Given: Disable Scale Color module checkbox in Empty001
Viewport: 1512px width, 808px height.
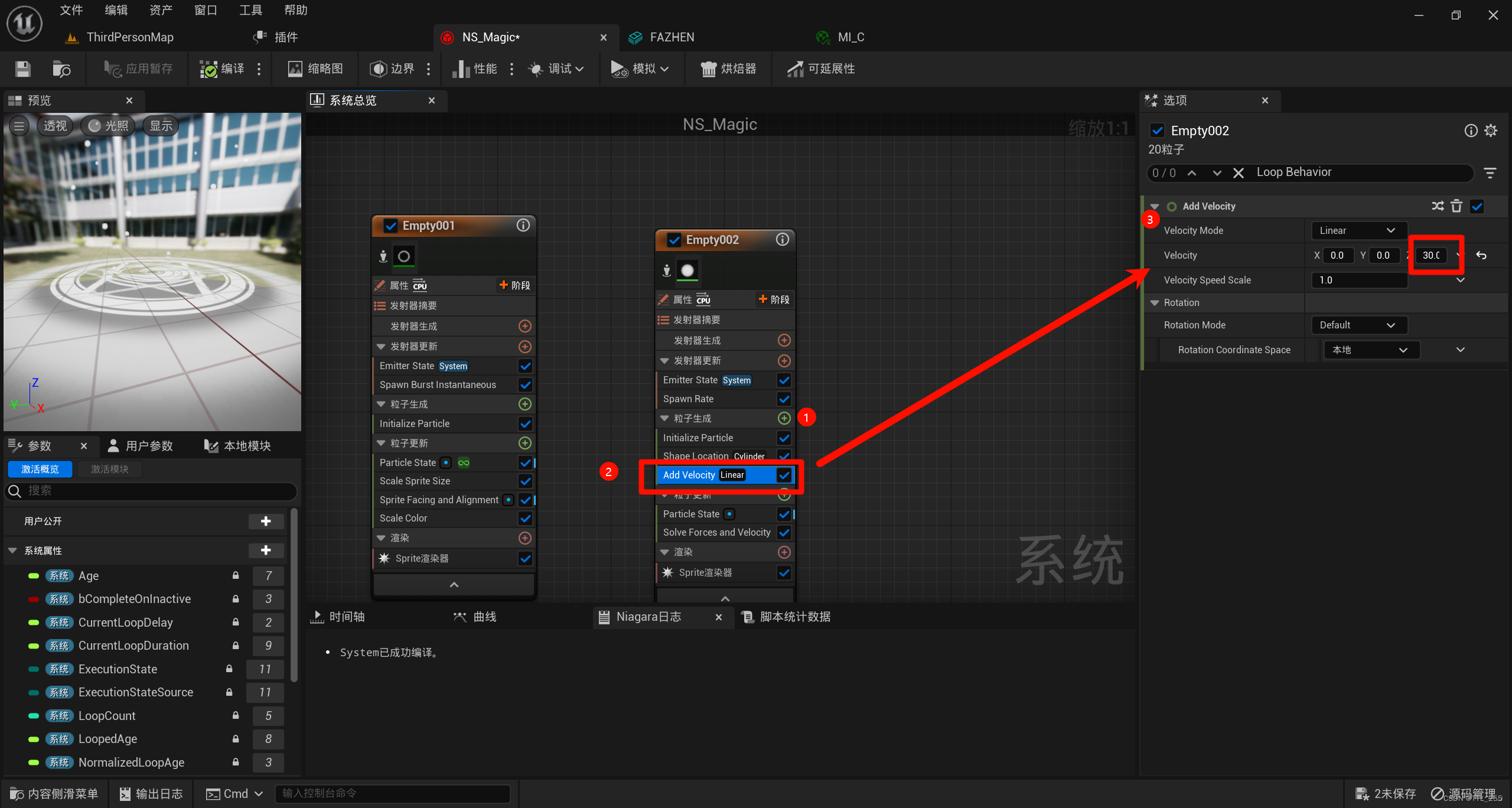Looking at the screenshot, I should (525, 518).
